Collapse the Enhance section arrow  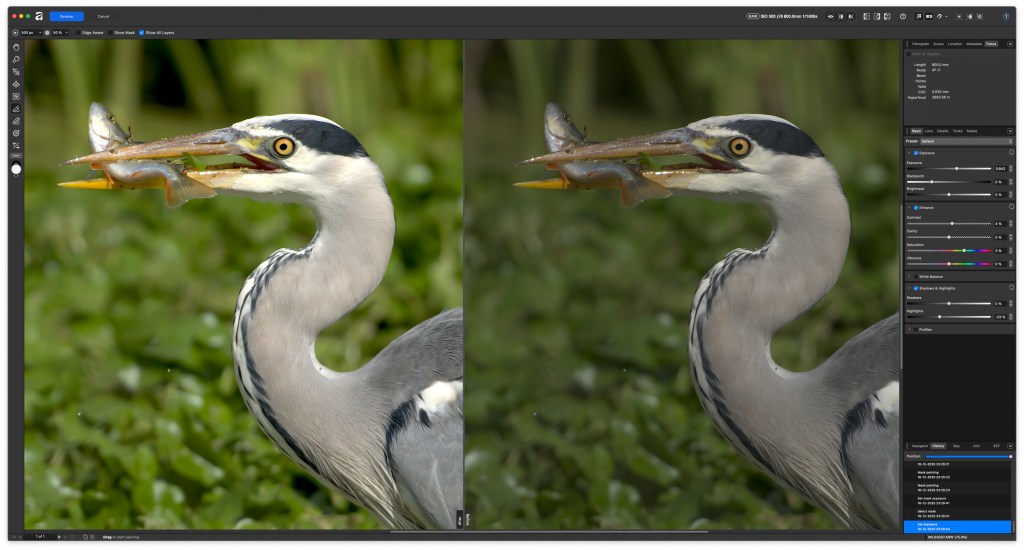909,208
